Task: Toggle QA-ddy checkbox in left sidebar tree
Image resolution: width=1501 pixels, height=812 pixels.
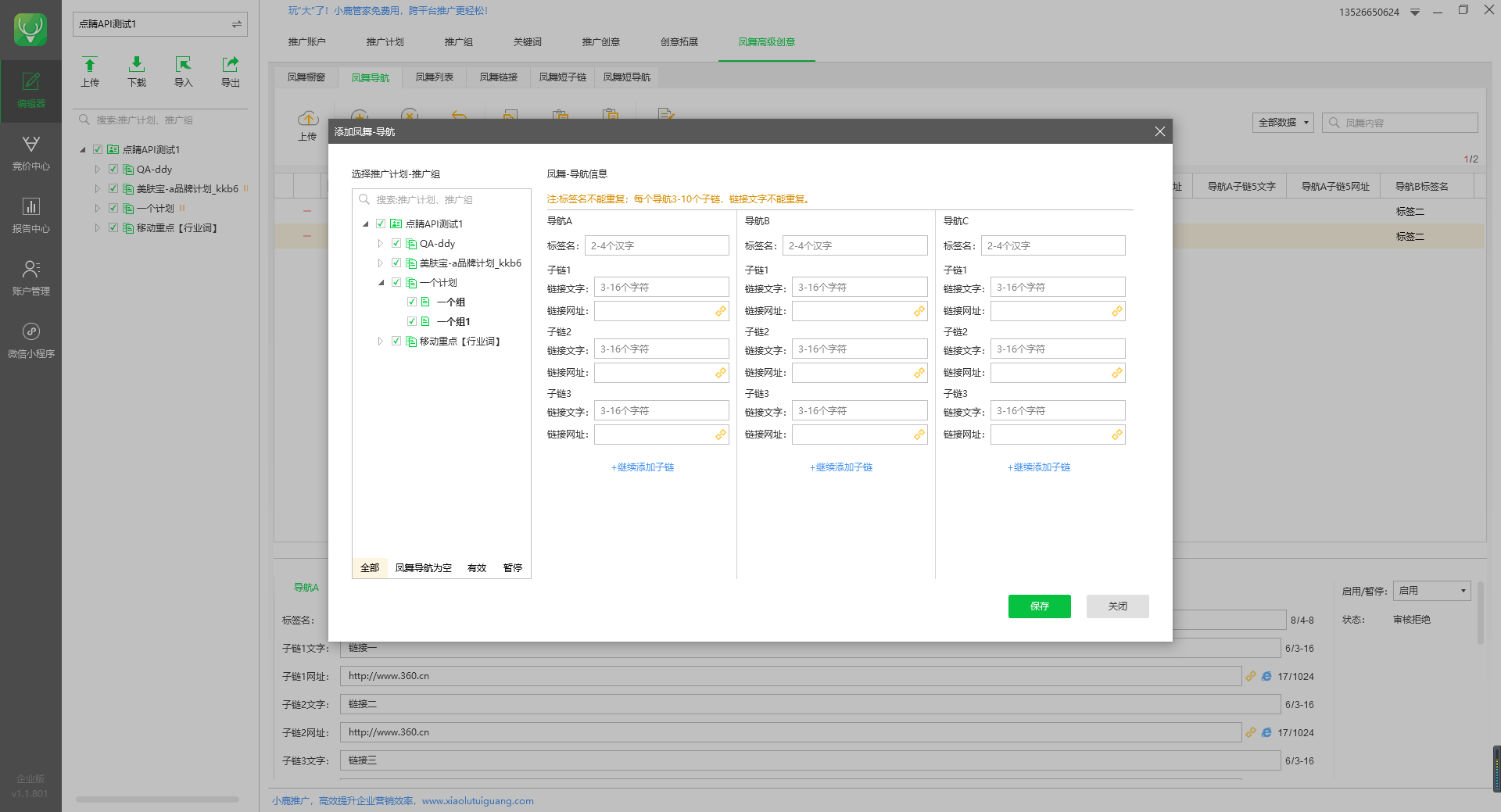Action: (113, 169)
